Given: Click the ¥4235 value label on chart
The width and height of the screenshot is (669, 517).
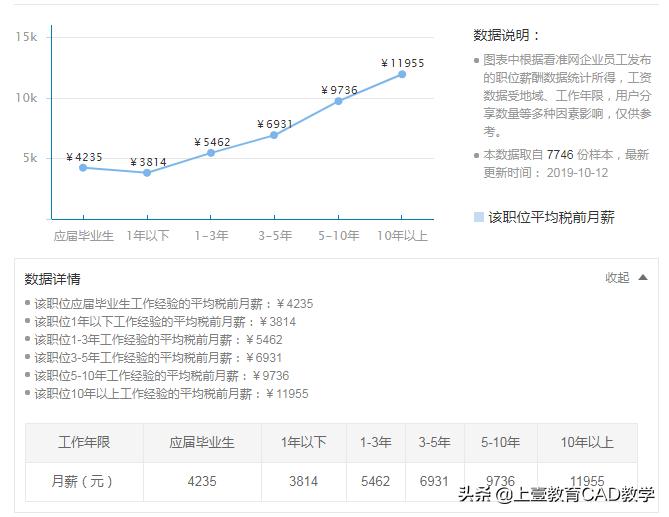Looking at the screenshot, I should [x=84, y=157].
